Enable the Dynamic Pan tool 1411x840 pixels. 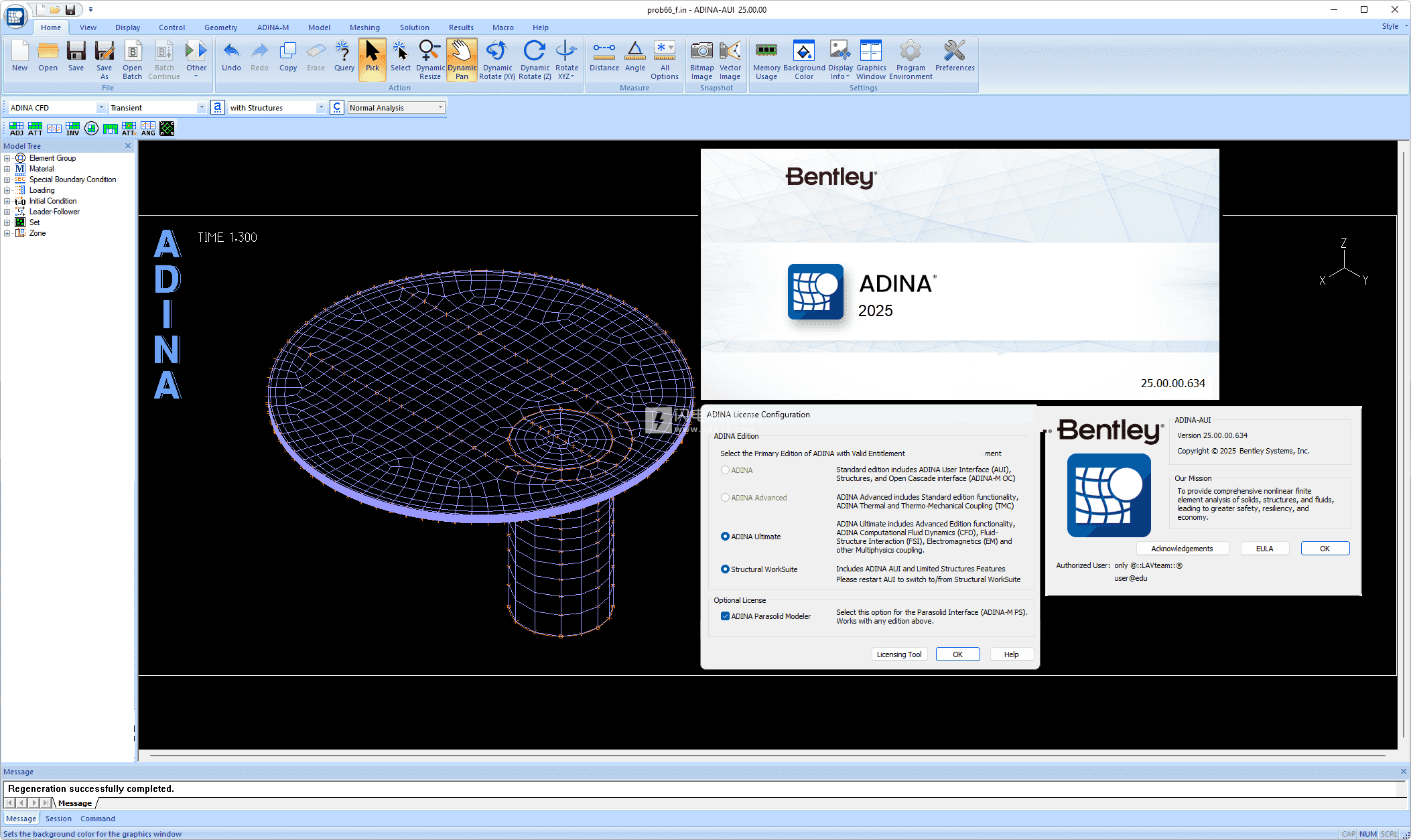pos(462,60)
